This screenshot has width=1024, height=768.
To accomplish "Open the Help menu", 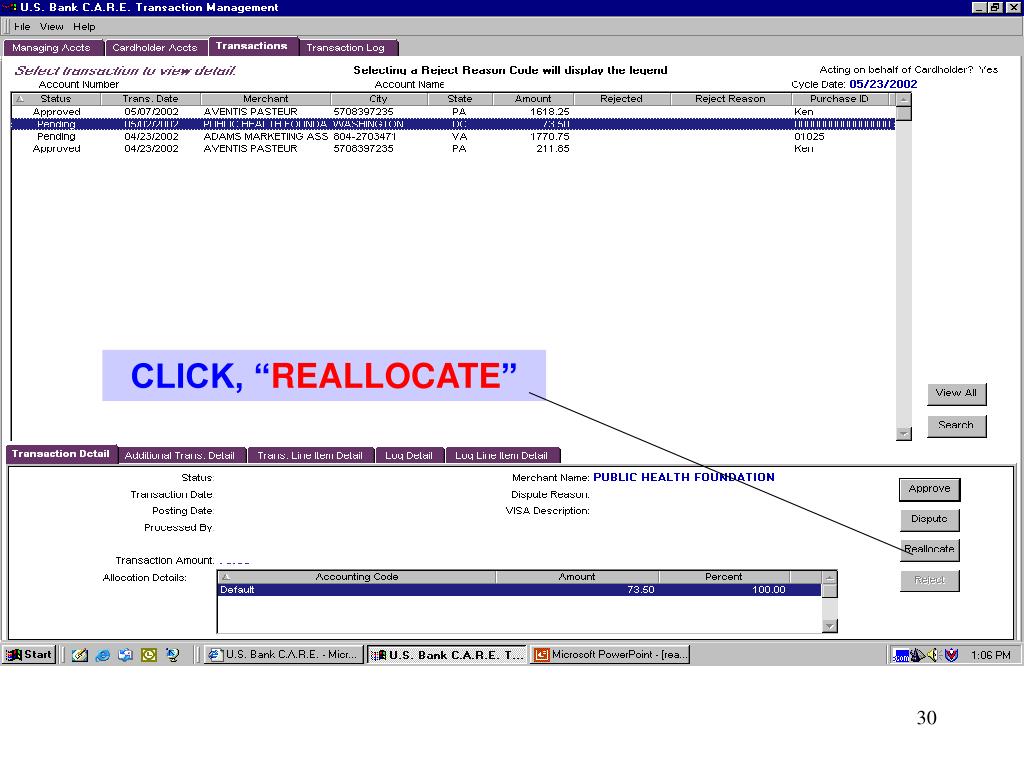I will [x=84, y=27].
